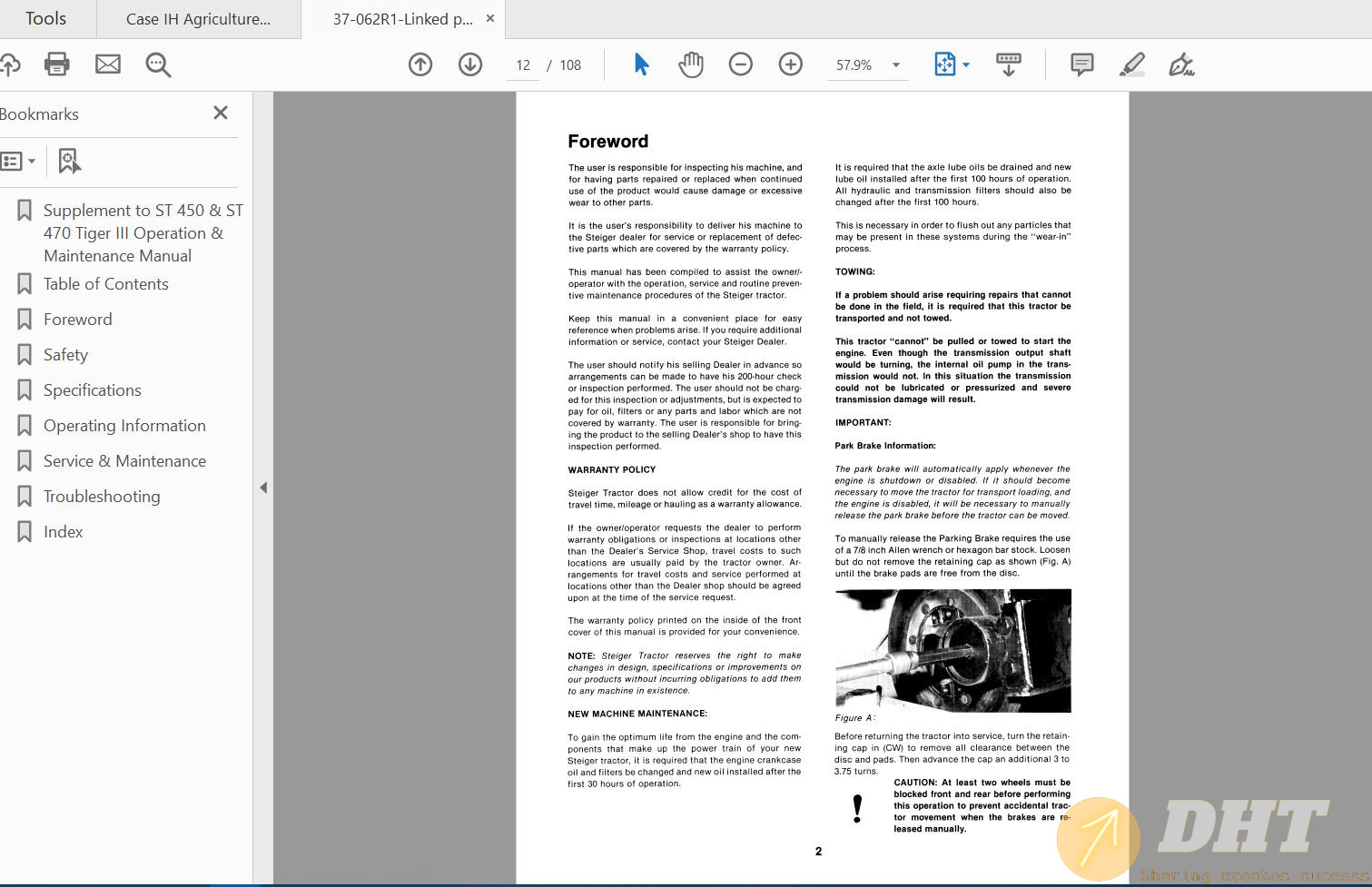The height and width of the screenshot is (887, 1372).
Task: Add a comment sticky note
Action: click(x=1081, y=64)
